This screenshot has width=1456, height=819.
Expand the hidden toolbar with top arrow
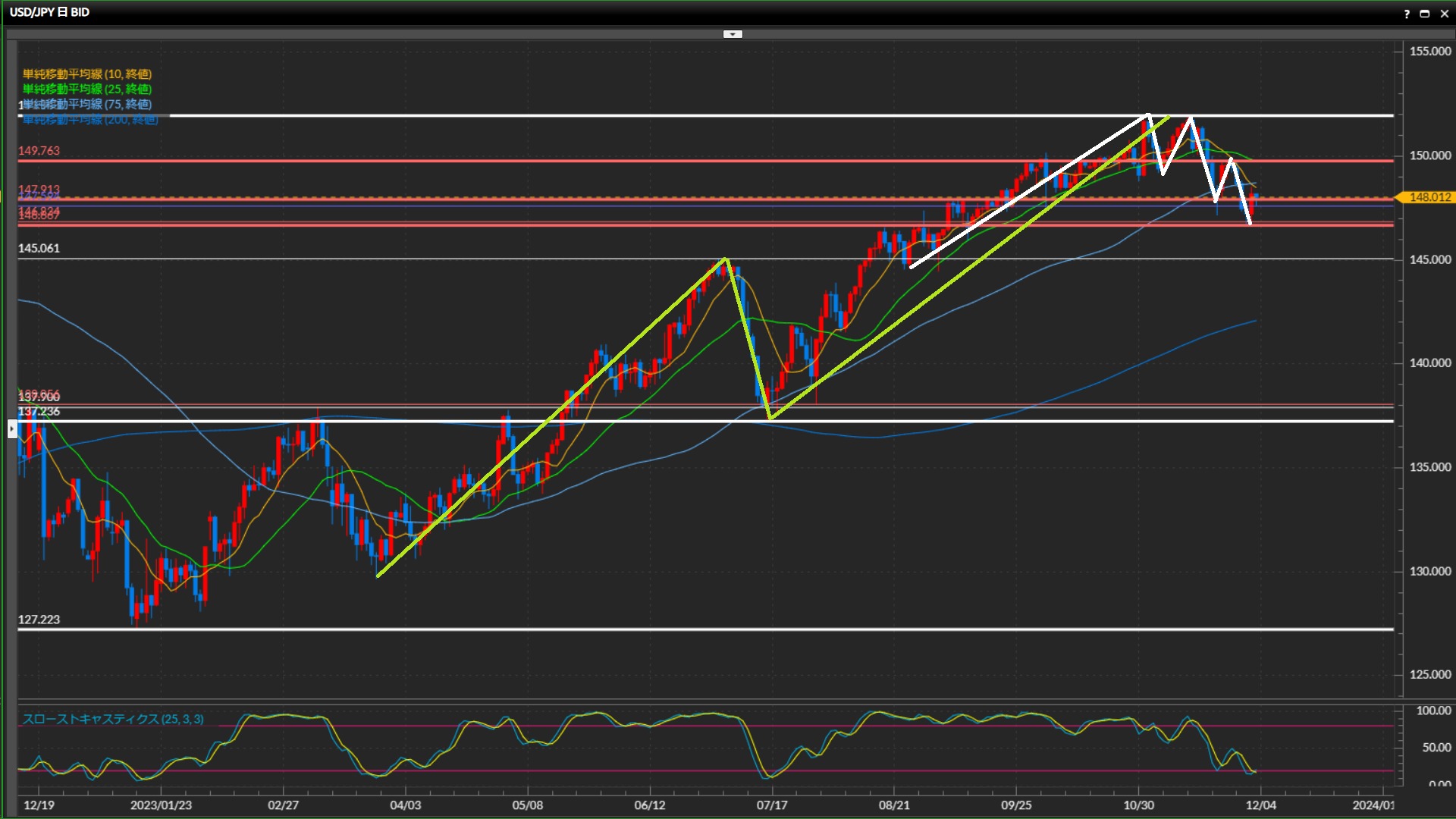(x=733, y=34)
